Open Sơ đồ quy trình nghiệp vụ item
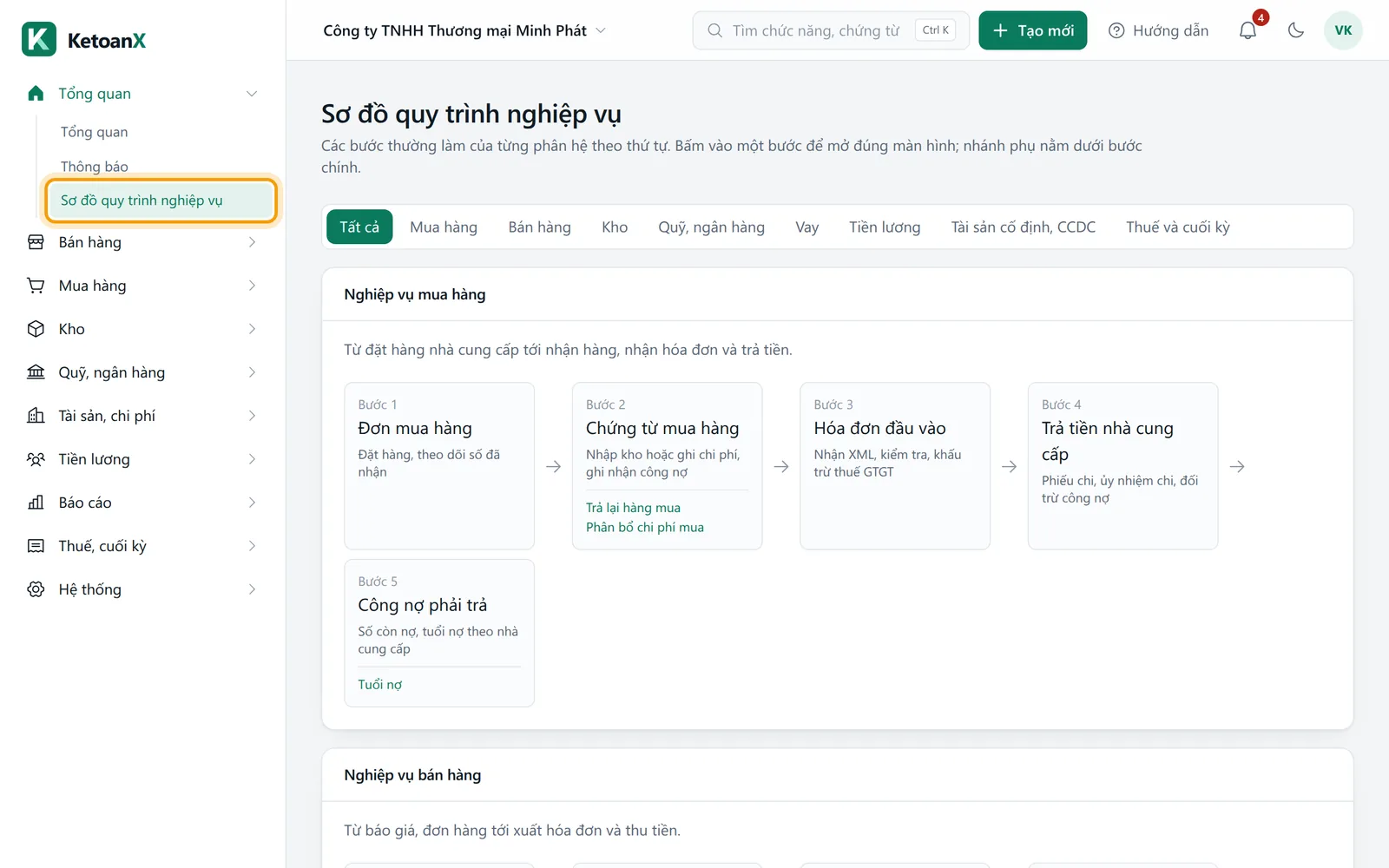 point(161,201)
